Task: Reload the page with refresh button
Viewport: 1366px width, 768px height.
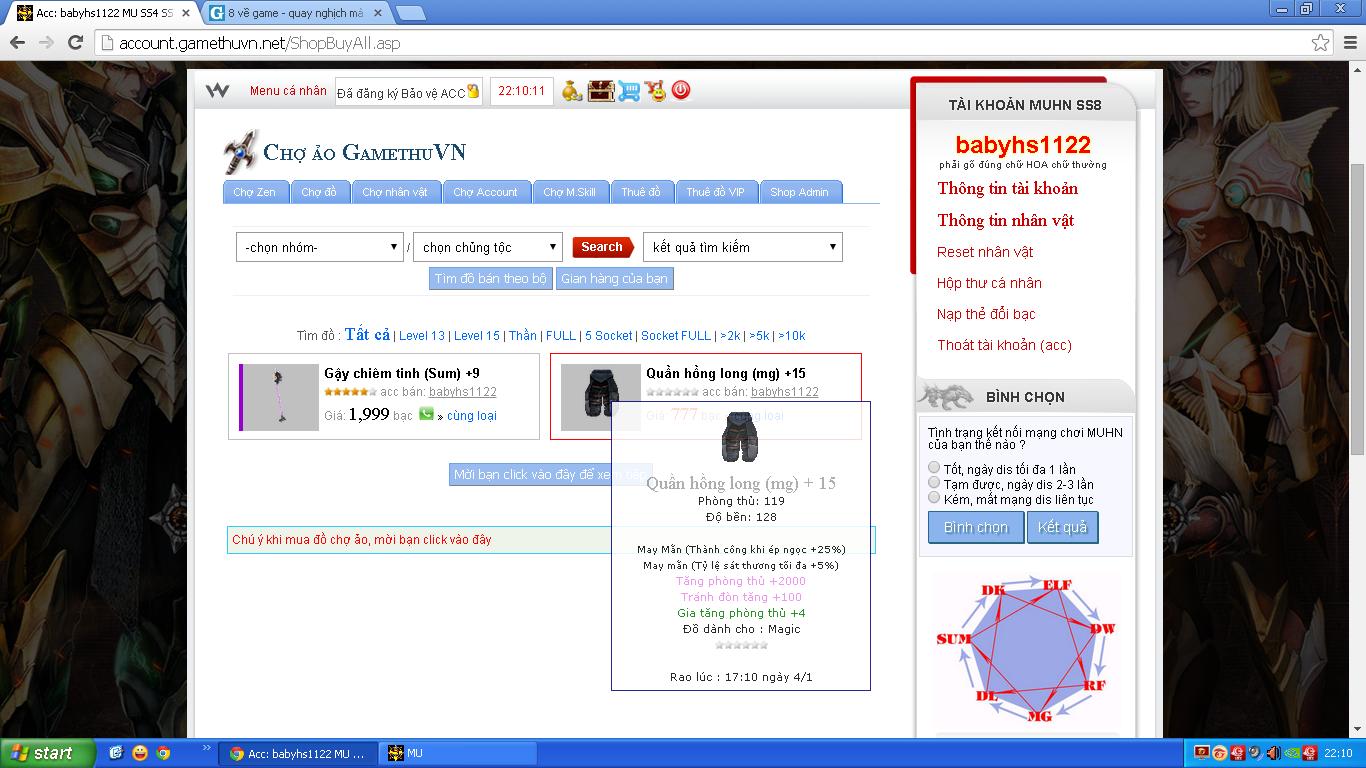Action: click(x=75, y=43)
